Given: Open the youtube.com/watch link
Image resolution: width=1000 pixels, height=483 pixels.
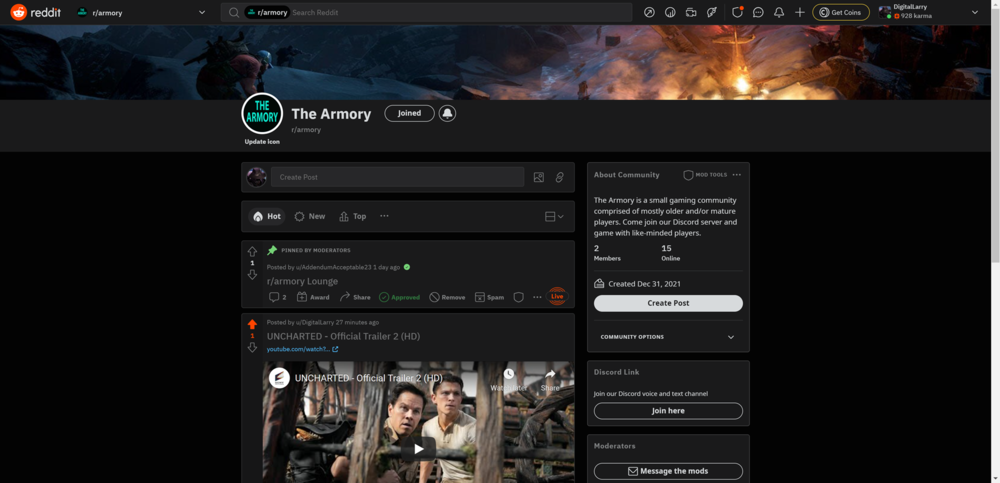Looking at the screenshot, I should [302, 349].
